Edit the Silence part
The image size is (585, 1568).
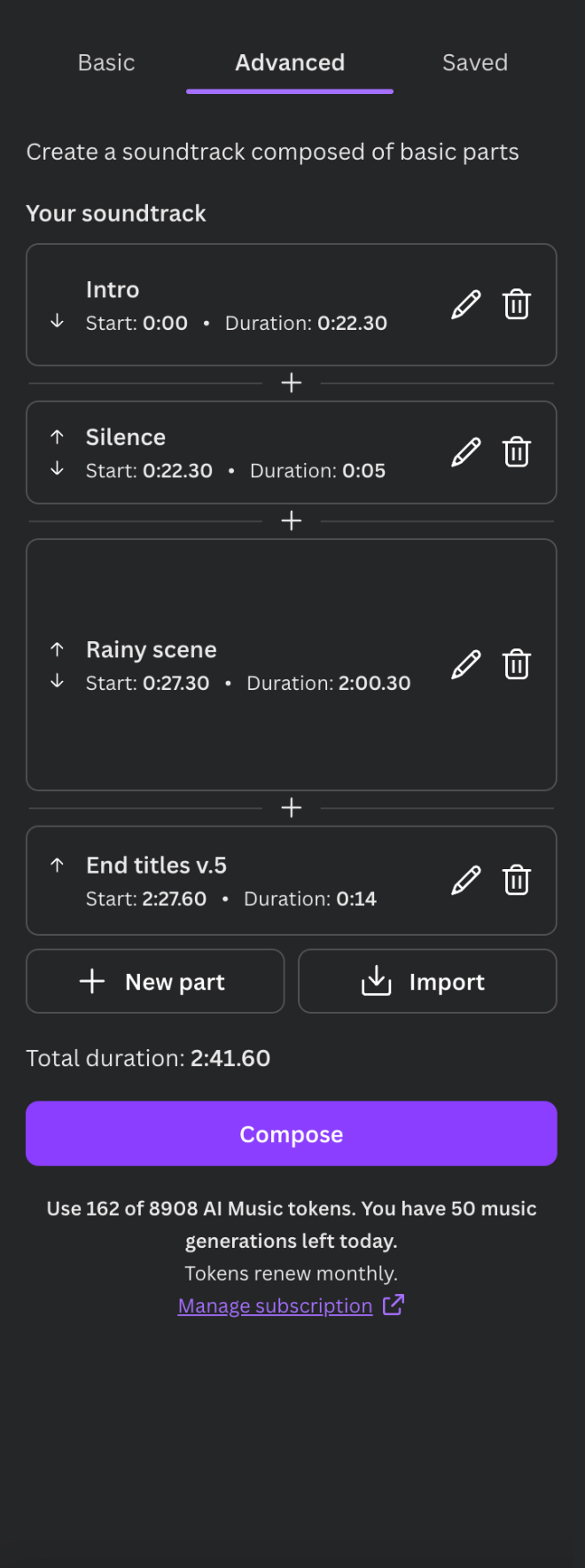click(x=466, y=452)
